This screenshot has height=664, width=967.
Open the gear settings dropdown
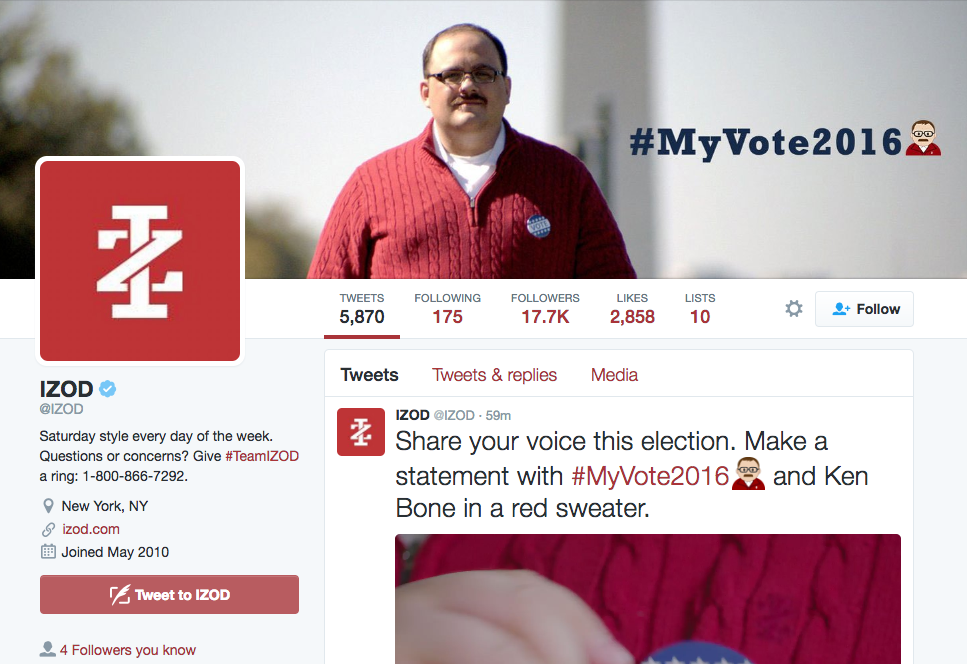click(794, 309)
